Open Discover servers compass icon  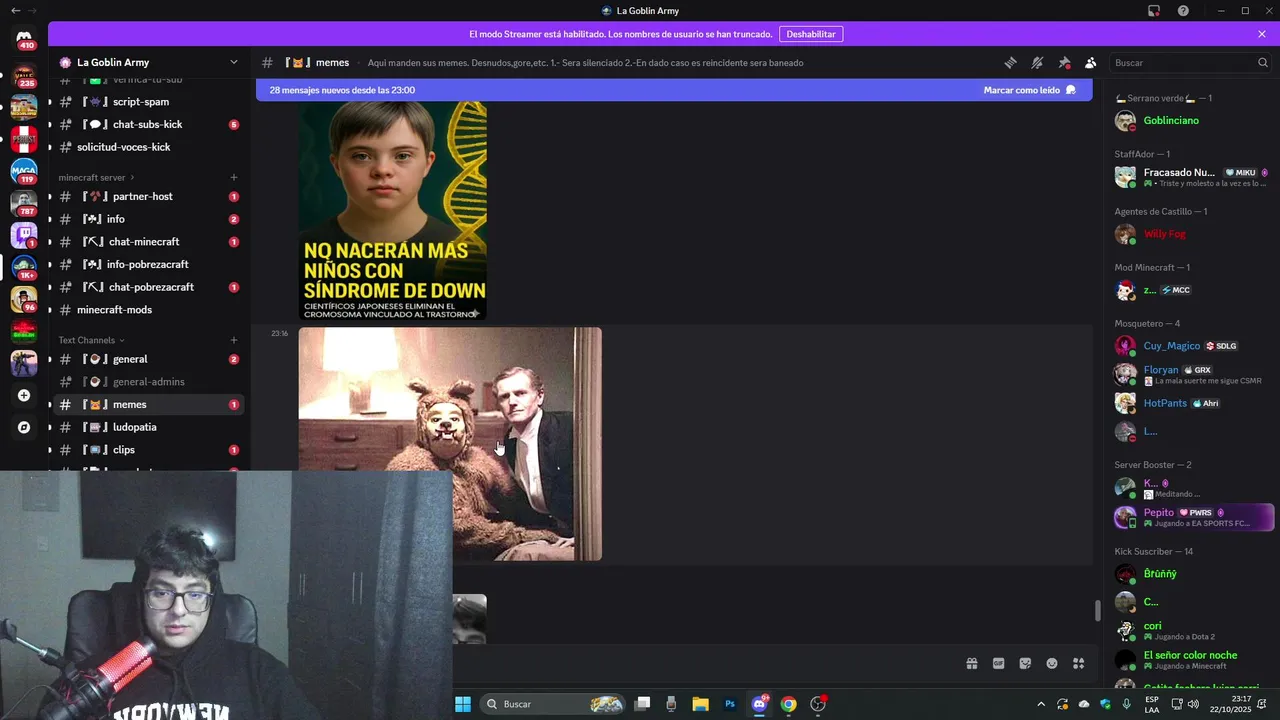coord(24,427)
